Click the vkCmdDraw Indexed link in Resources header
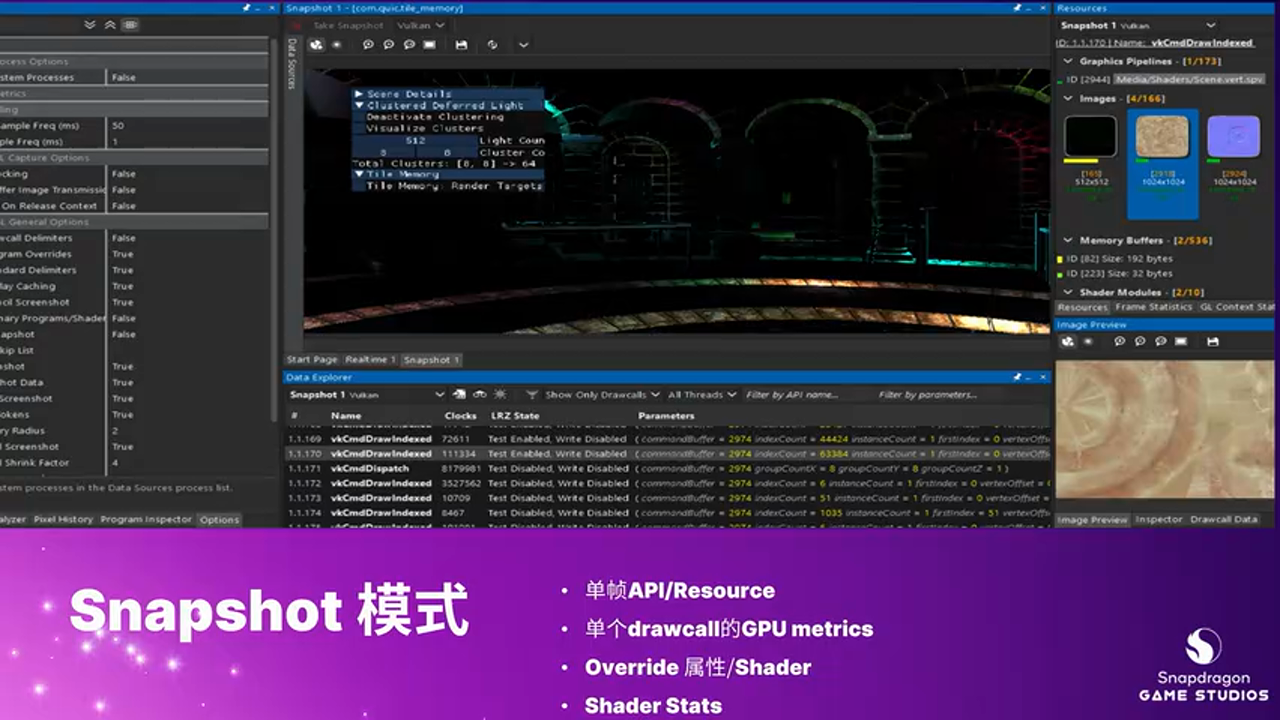This screenshot has height=720, width=1280. [x=1205, y=43]
